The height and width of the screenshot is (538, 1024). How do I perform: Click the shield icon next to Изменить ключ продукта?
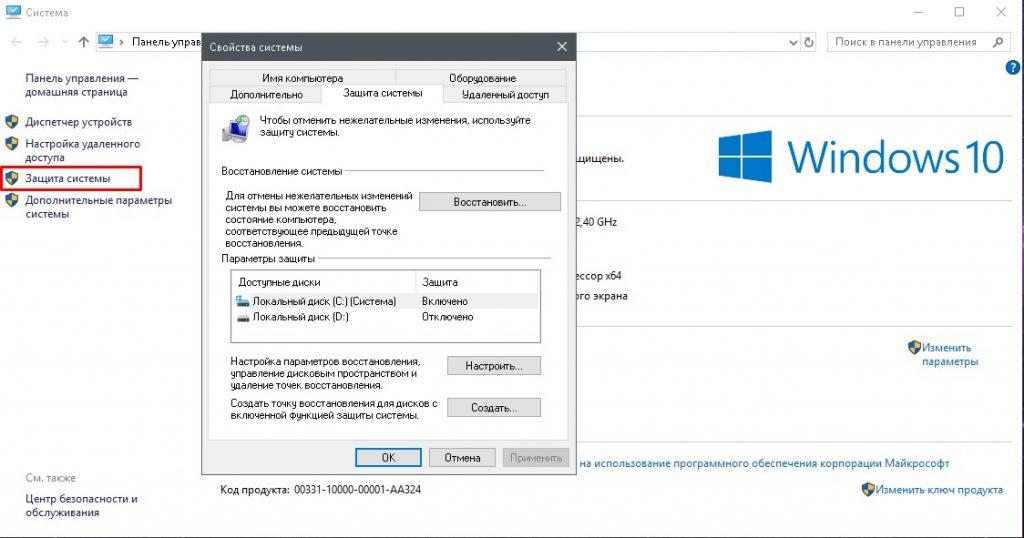point(868,489)
